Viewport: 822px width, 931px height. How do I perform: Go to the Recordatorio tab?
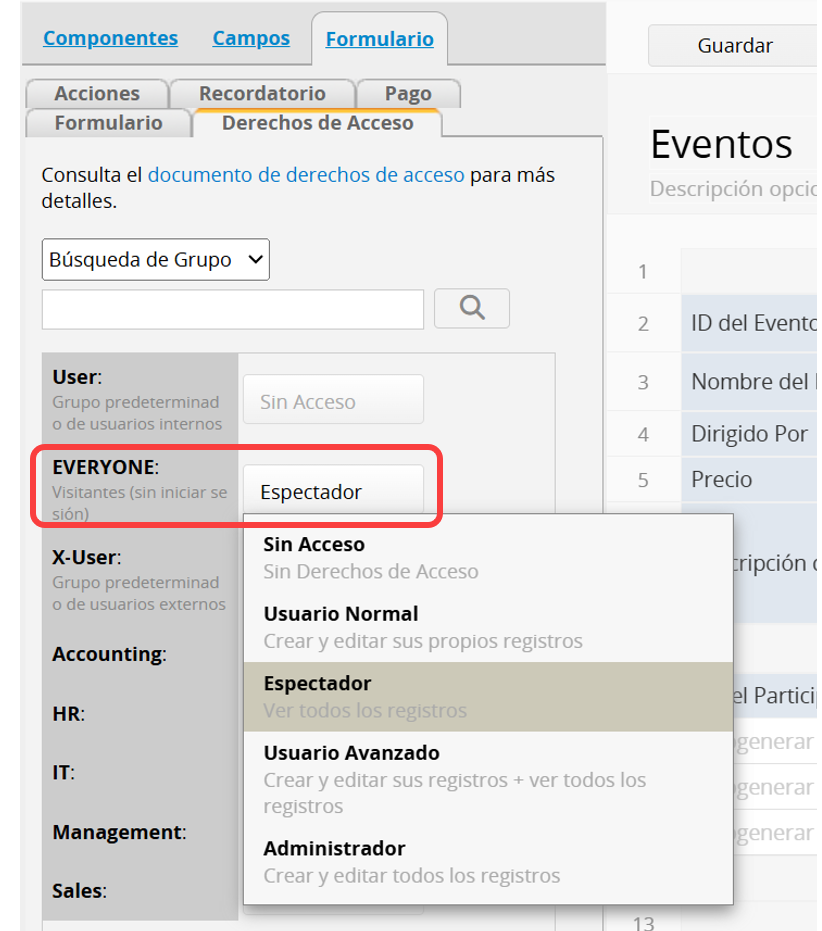click(262, 93)
